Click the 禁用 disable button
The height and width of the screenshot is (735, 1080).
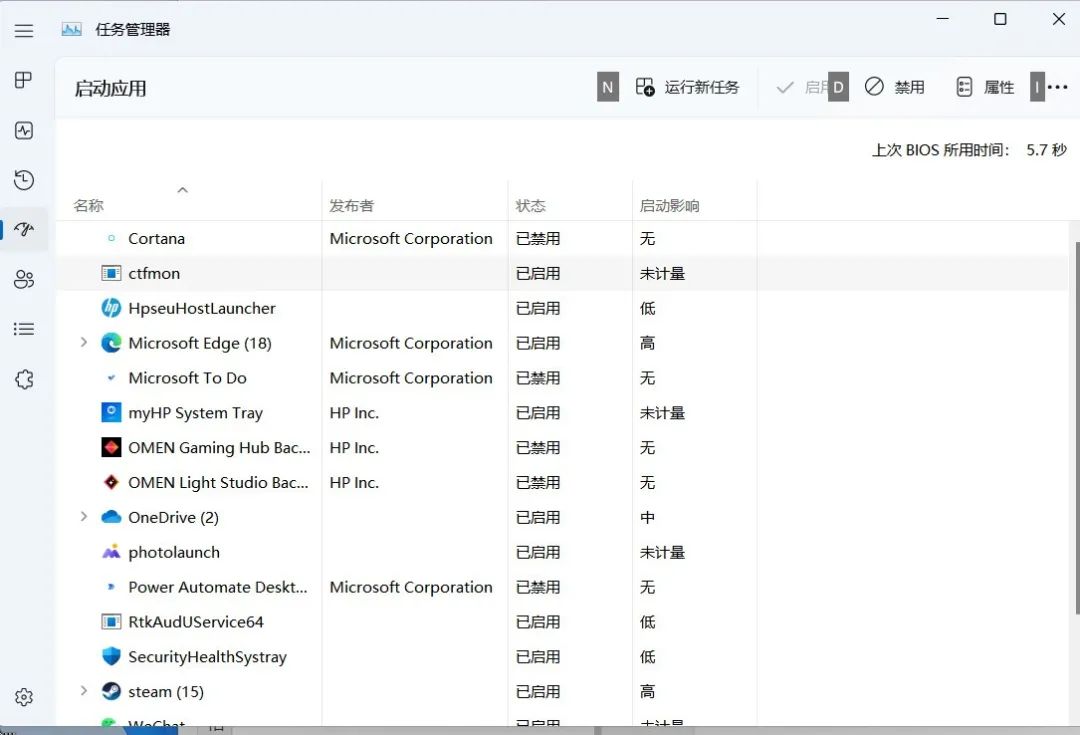click(895, 87)
